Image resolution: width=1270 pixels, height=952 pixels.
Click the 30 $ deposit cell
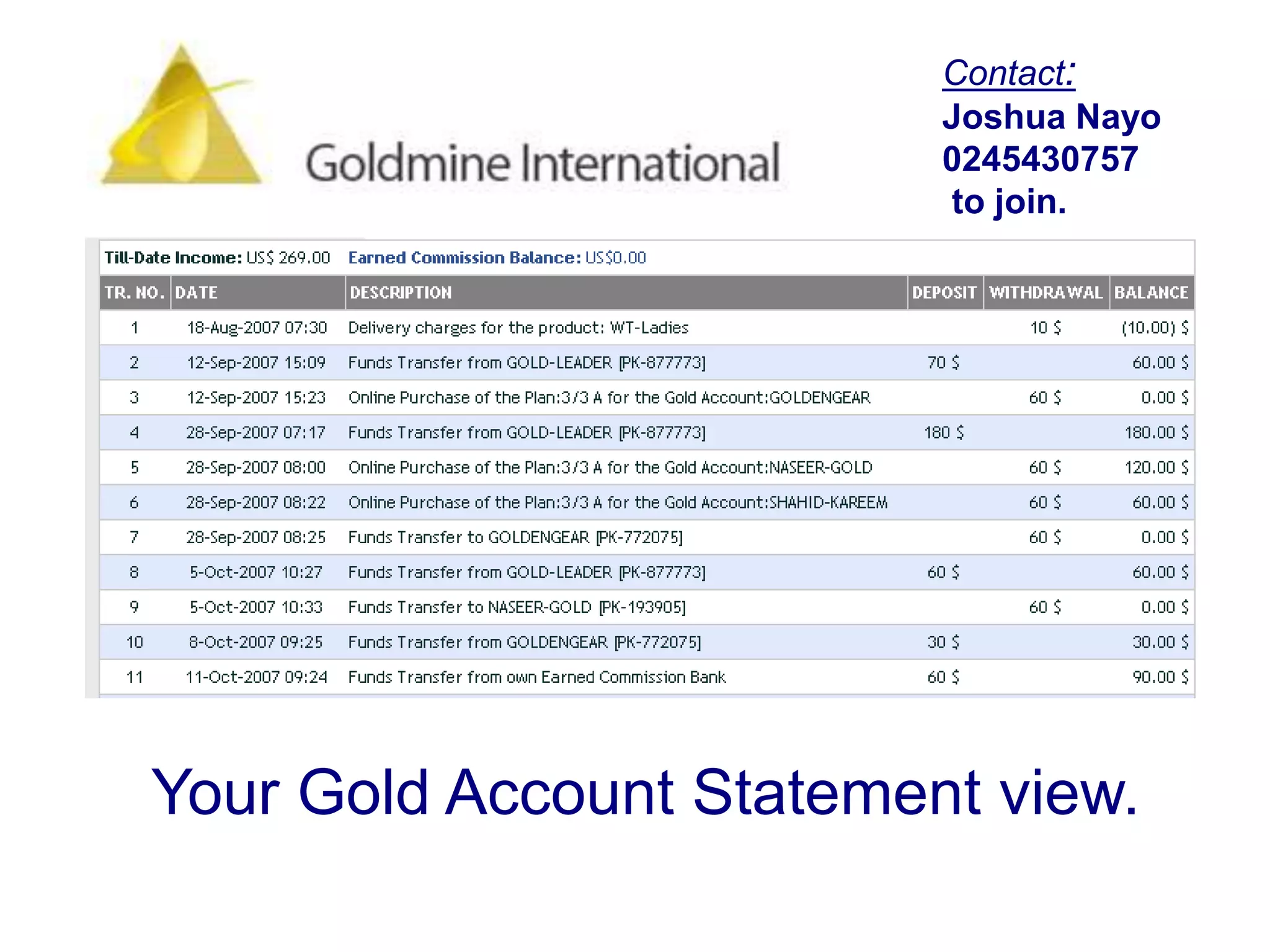pos(943,642)
